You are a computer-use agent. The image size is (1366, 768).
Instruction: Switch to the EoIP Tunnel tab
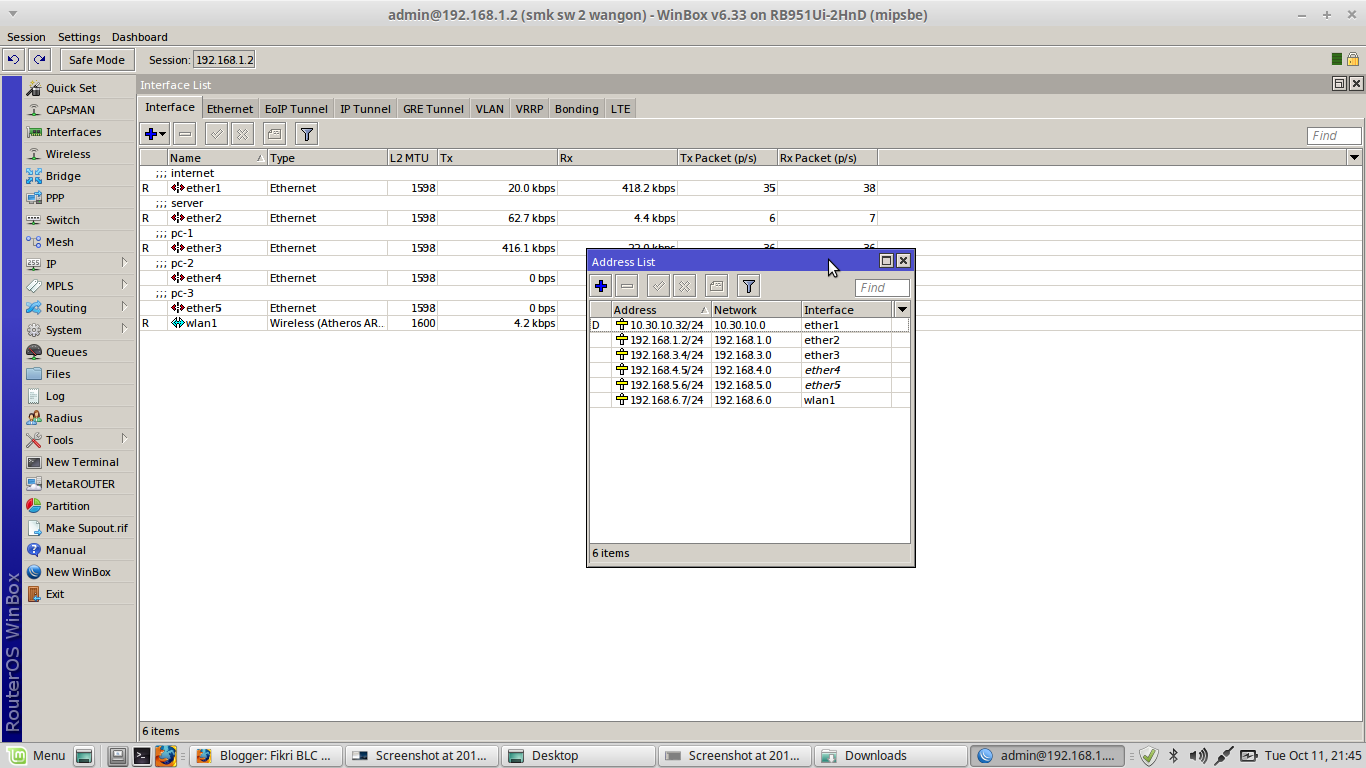[296, 109]
